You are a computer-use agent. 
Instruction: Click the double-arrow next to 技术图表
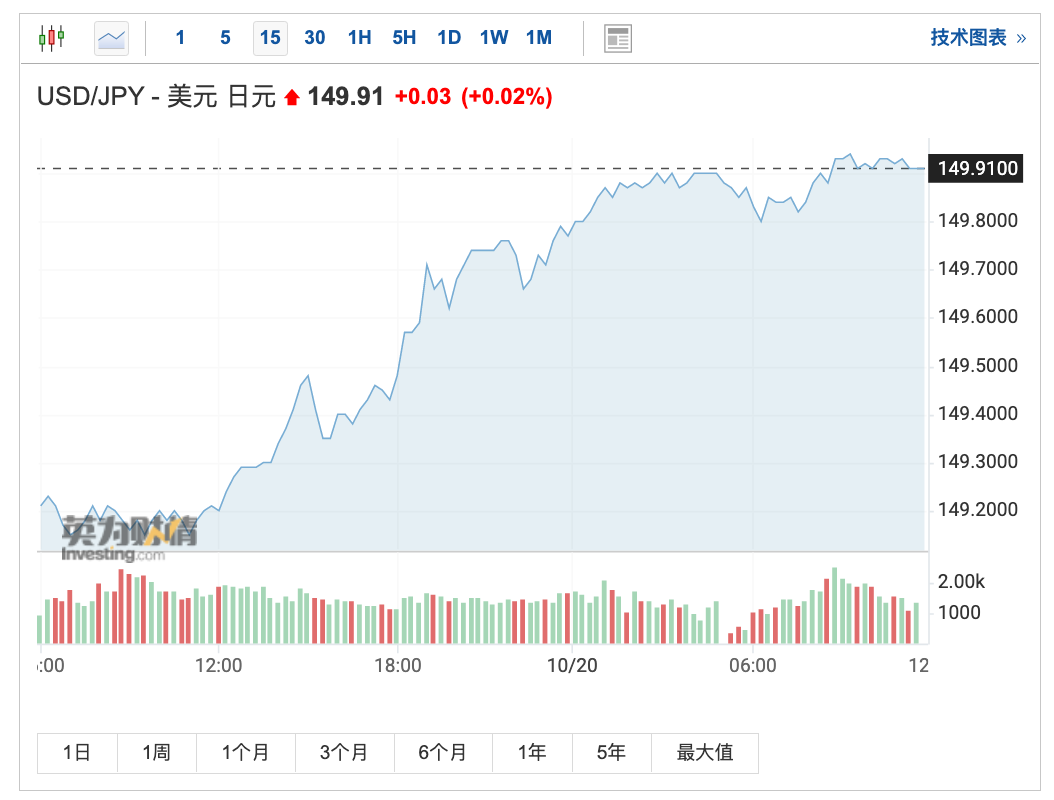[1021, 38]
